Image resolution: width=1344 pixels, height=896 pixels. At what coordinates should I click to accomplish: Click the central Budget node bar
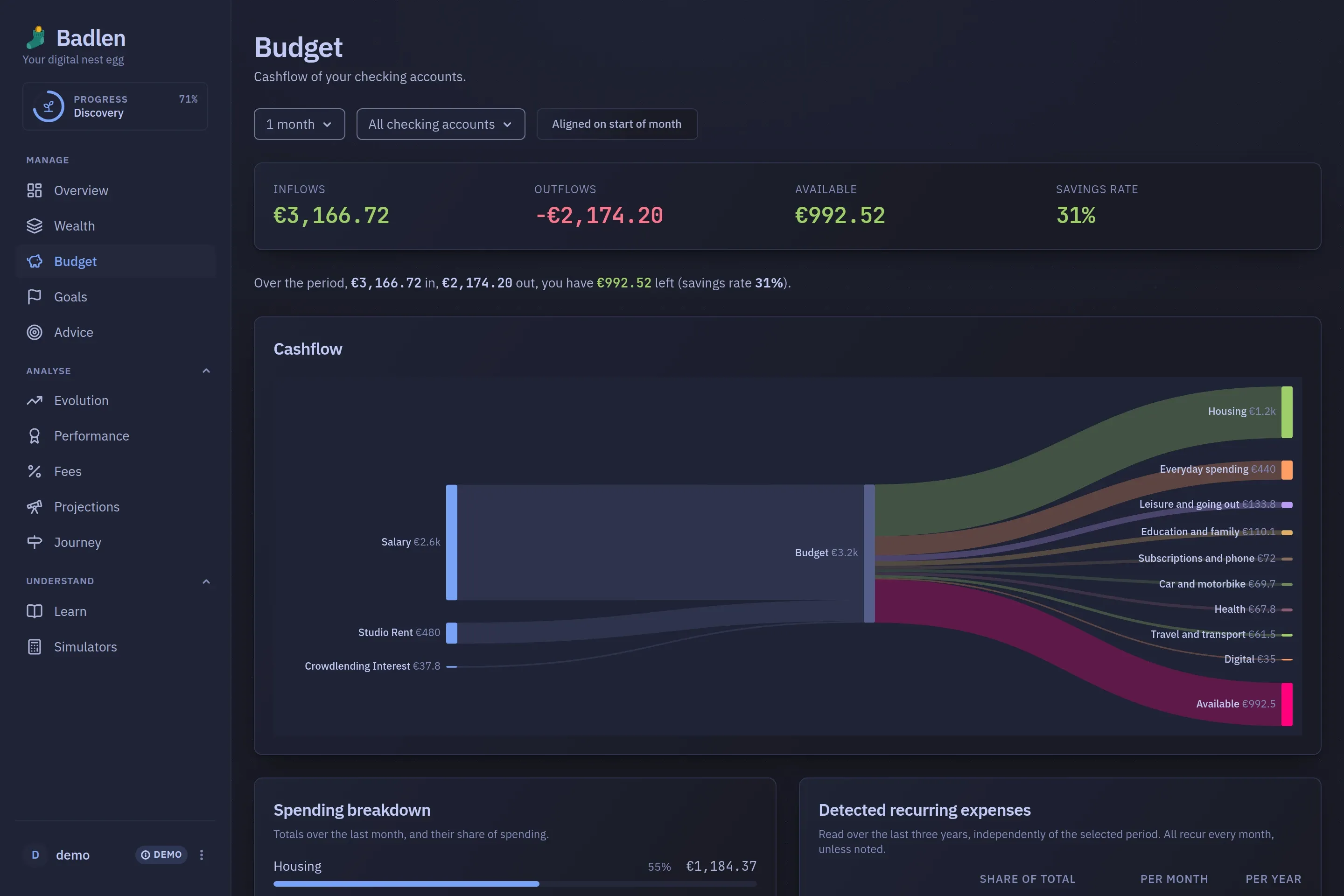(869, 554)
